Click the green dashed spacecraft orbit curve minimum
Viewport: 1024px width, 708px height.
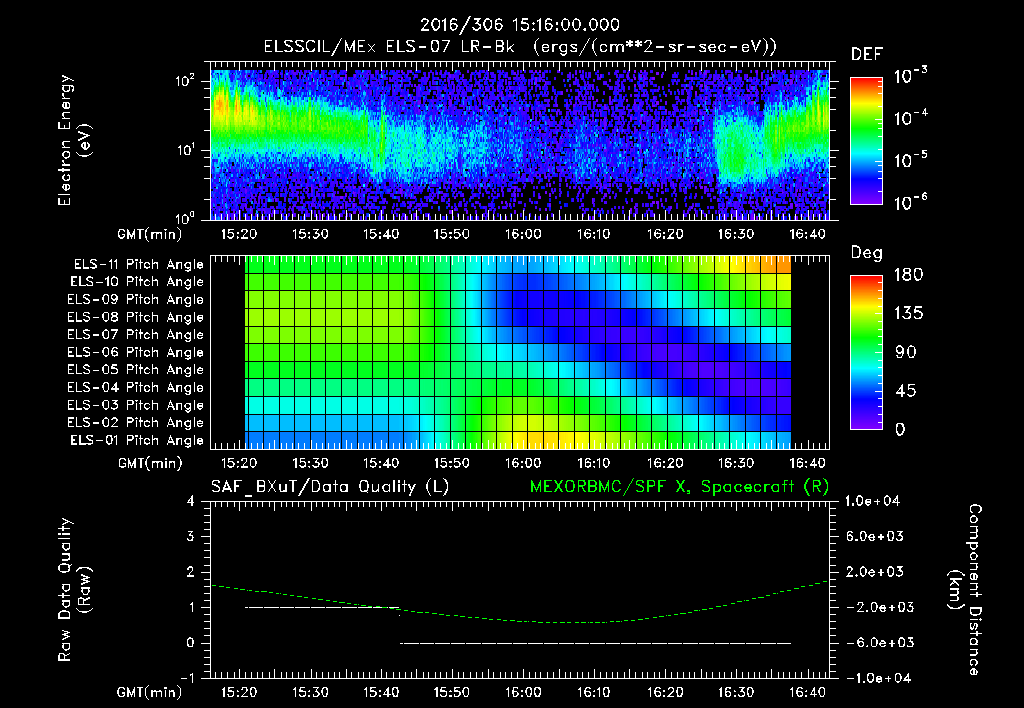tap(575, 622)
